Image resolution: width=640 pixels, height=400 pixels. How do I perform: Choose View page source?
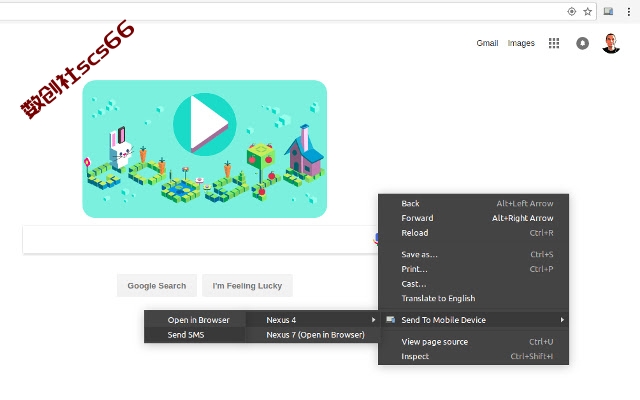[x=473, y=342]
